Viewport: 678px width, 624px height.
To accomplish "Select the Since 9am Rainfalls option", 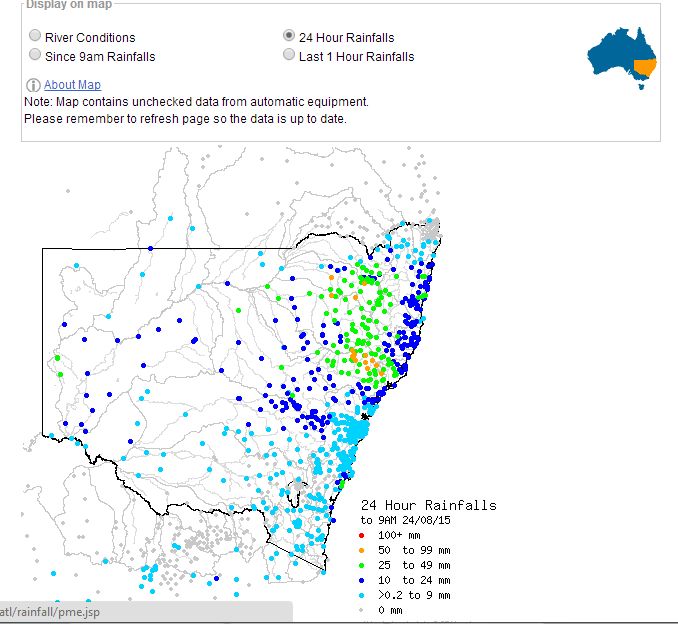I will pos(36,56).
